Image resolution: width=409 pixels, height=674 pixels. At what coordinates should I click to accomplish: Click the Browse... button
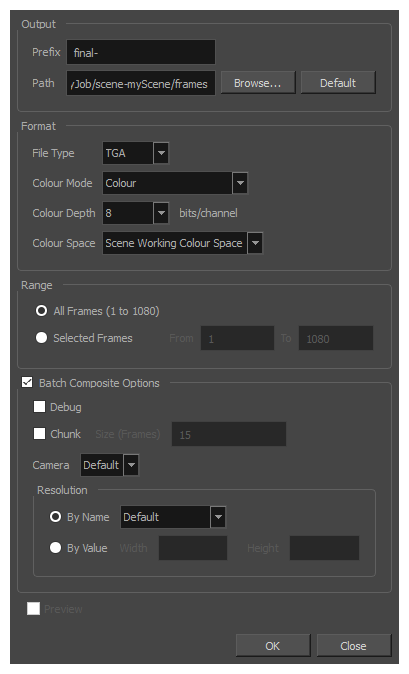[258, 83]
